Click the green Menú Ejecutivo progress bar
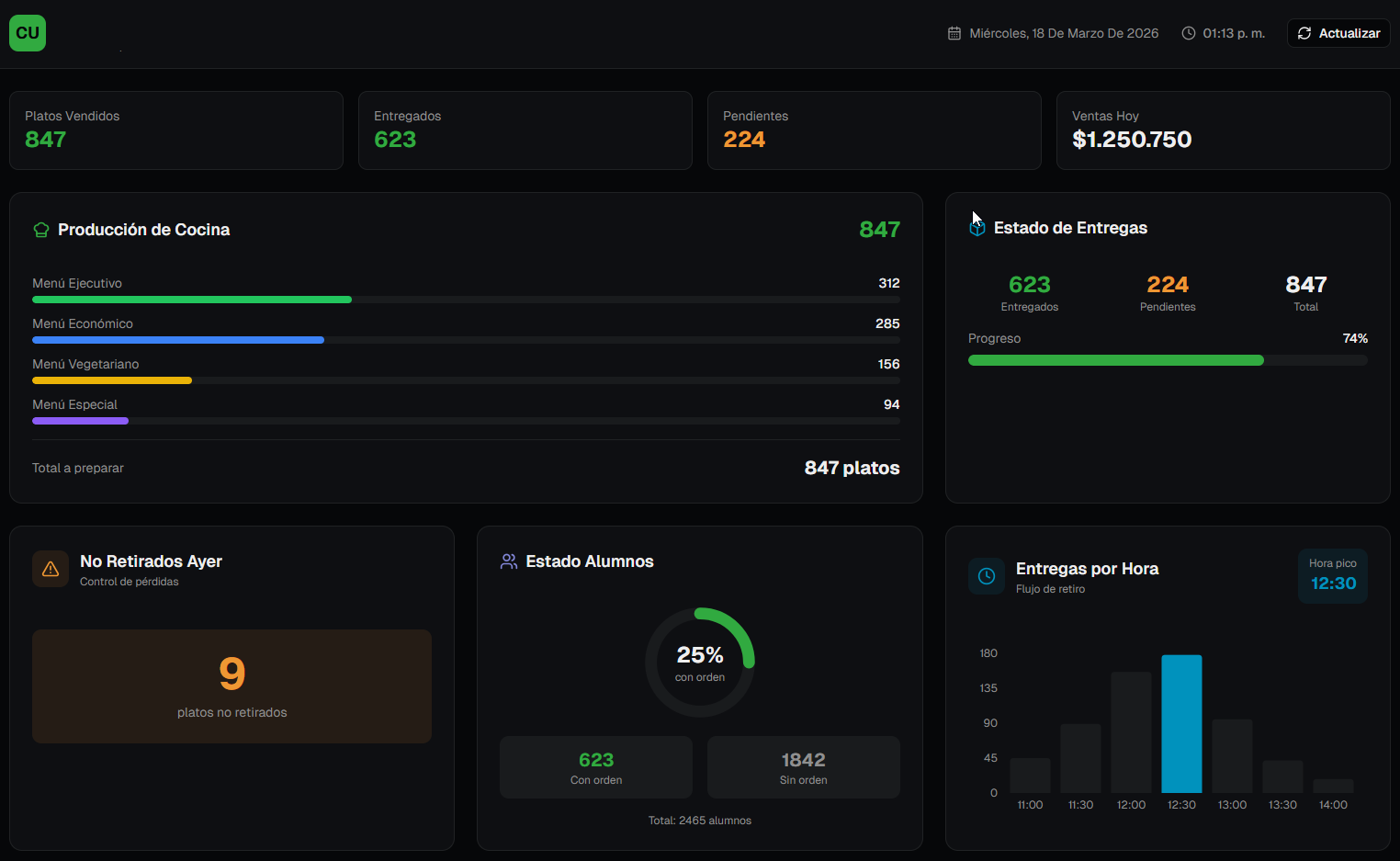 click(192, 300)
